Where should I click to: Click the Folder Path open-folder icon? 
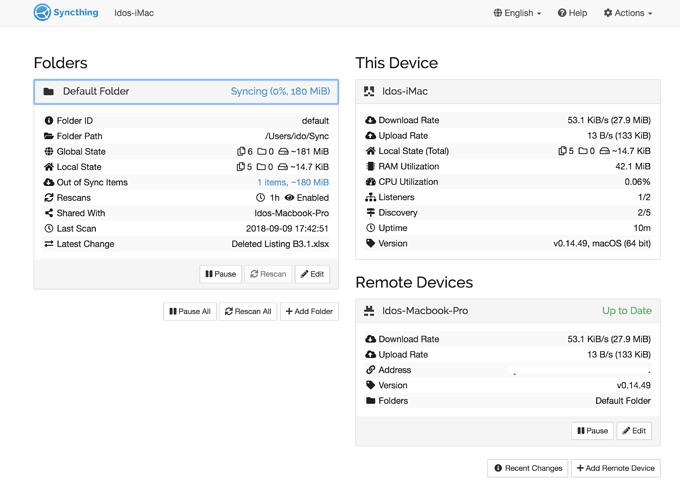[49, 136]
